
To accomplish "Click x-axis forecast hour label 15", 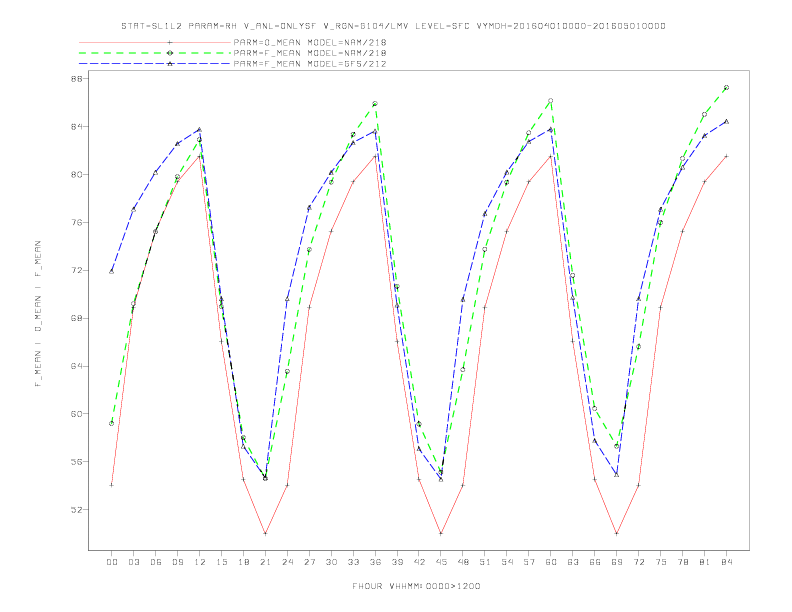I will (221, 562).
